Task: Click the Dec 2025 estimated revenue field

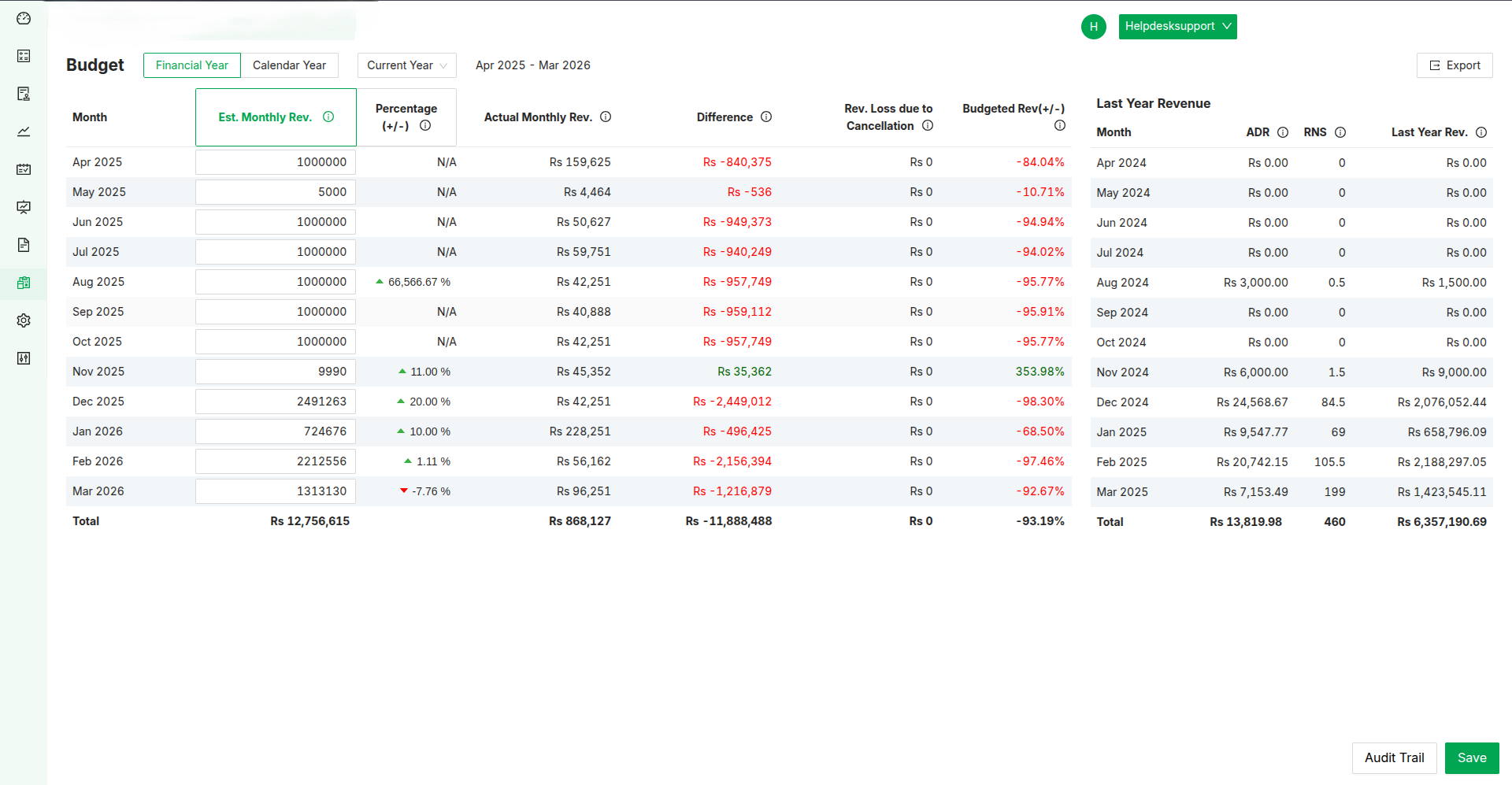Action: pos(276,402)
